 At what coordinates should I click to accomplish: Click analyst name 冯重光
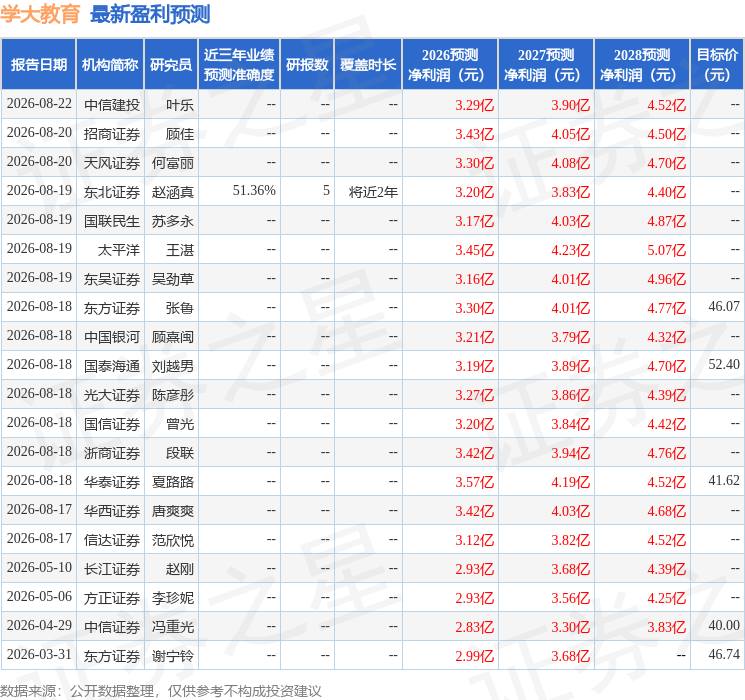(x=172, y=627)
